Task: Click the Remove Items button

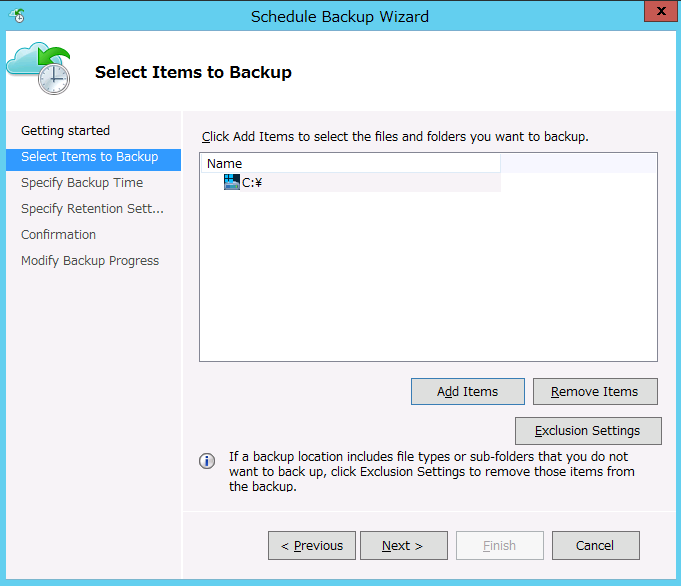Action: point(594,391)
